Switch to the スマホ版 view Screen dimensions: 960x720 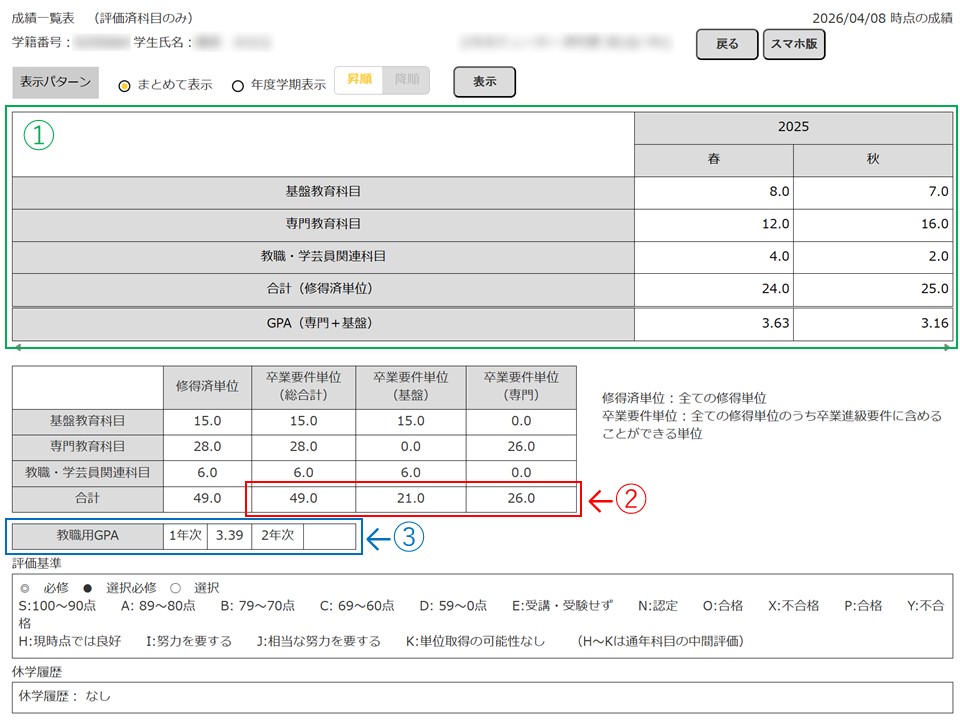(x=793, y=44)
